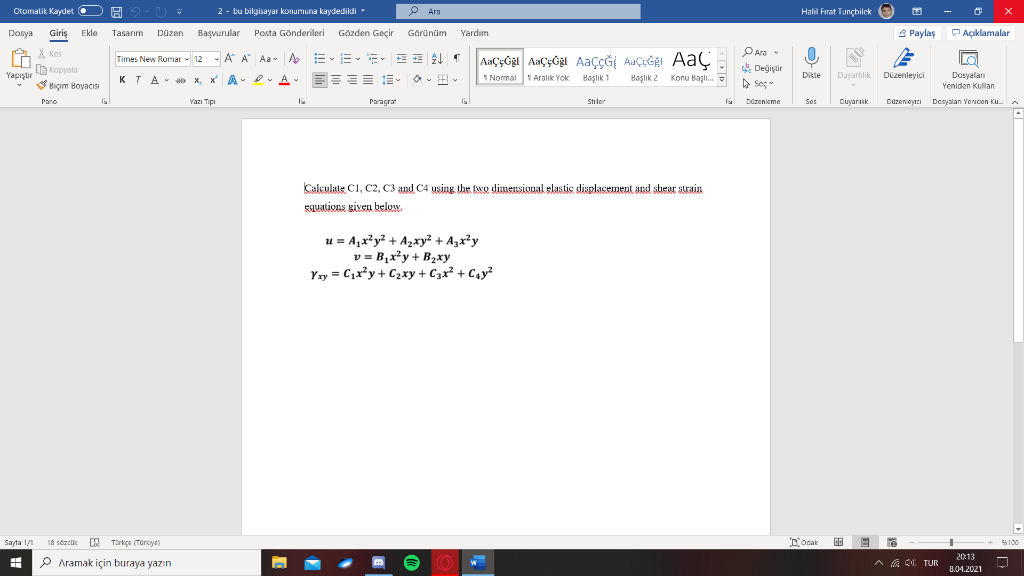Click the bullet list icon
1024x576 pixels.
[x=319, y=59]
